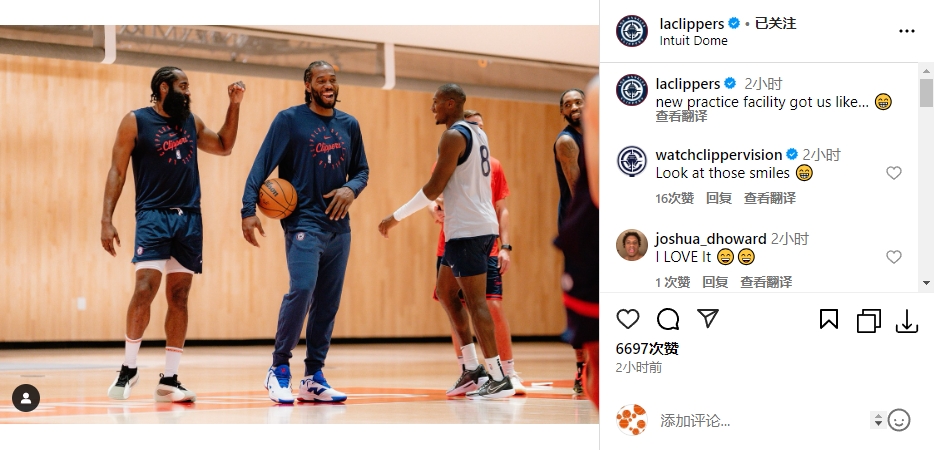The height and width of the screenshot is (450, 934).
Task: Open the three-dot more options menu
Action: (x=907, y=31)
